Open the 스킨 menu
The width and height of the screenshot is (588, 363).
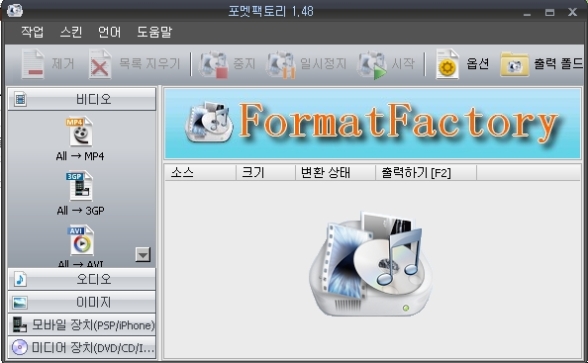[x=71, y=32]
